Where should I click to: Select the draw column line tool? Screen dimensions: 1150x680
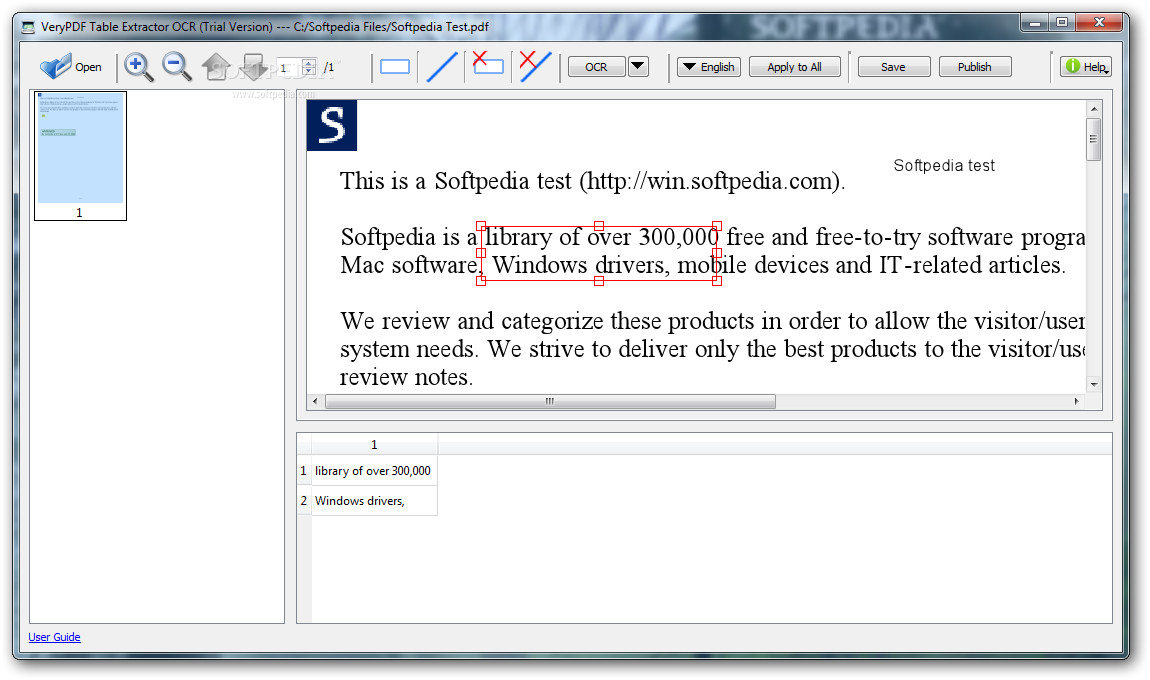tap(442, 67)
